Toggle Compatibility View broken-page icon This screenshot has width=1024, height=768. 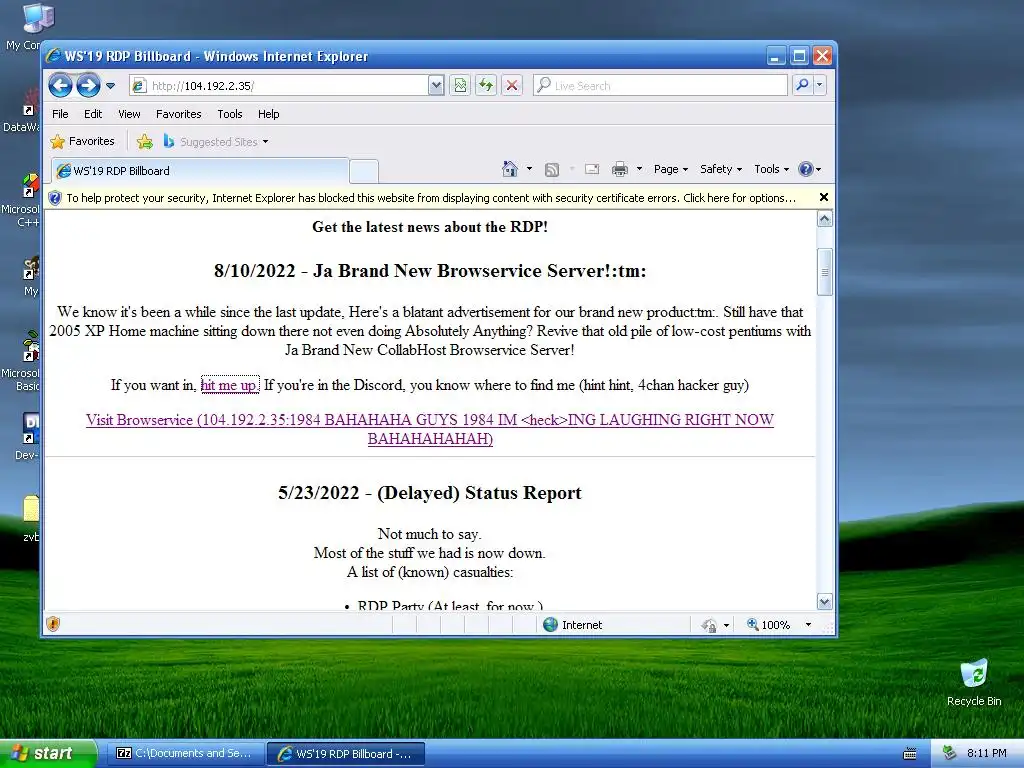click(460, 86)
